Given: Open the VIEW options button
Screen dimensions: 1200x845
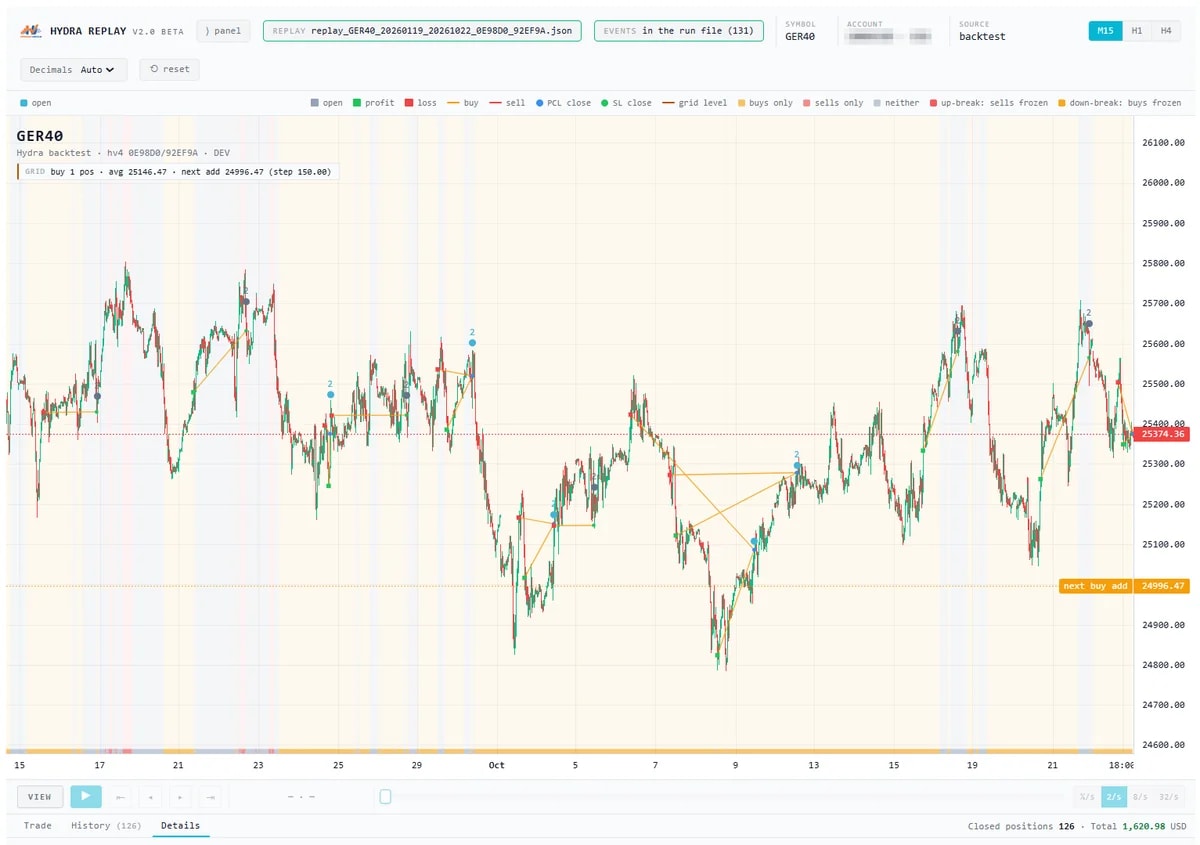Looking at the screenshot, I should click(x=40, y=797).
